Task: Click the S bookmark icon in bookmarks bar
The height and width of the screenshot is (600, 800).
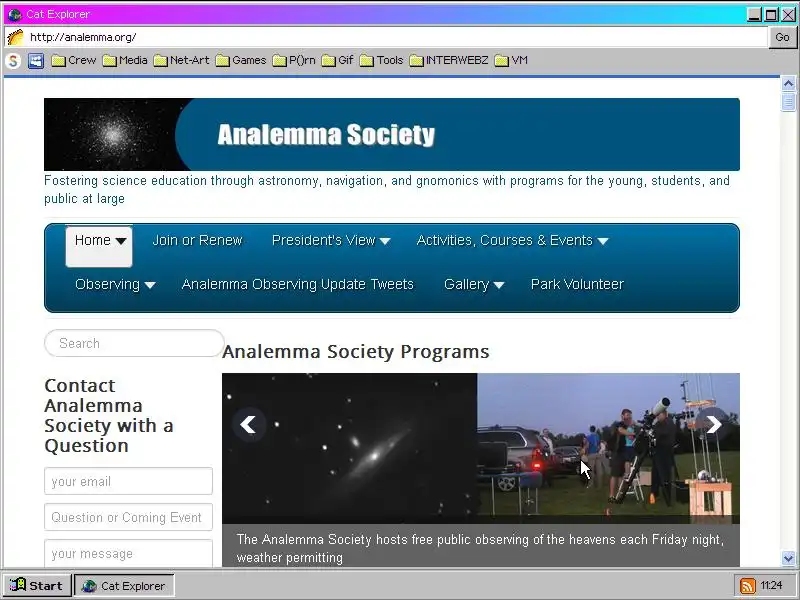Action: 13,61
